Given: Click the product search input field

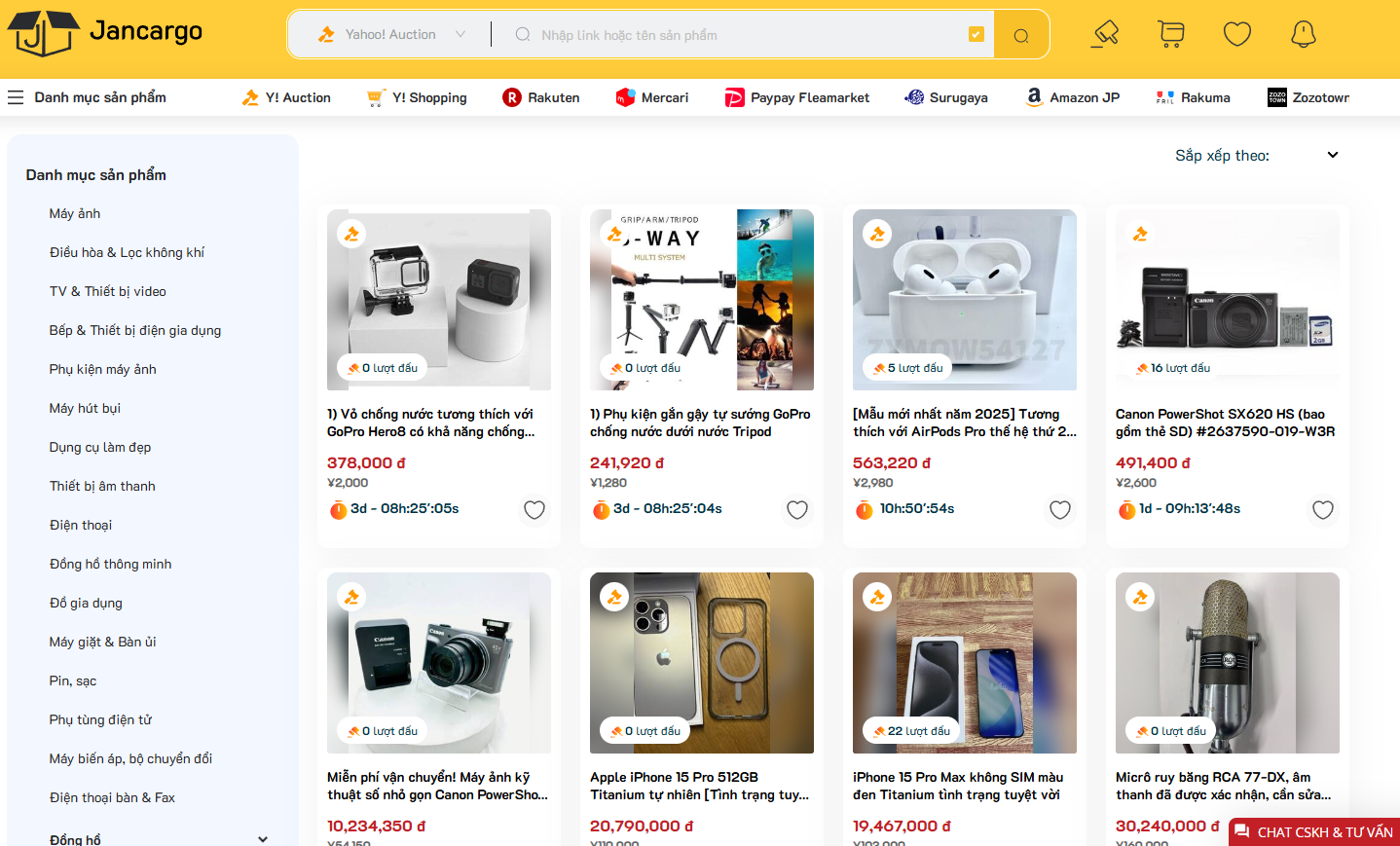Looking at the screenshot, I should click(x=740, y=35).
